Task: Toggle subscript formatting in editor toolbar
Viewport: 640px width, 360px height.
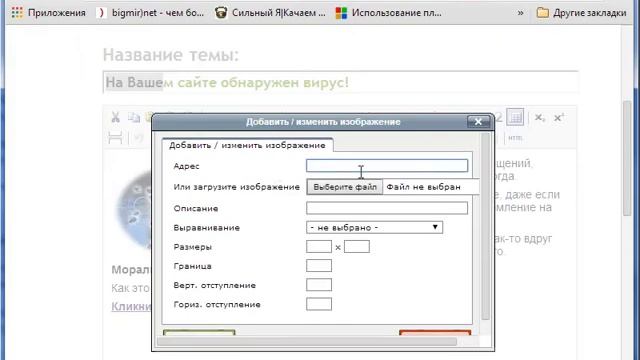Action: (x=540, y=118)
